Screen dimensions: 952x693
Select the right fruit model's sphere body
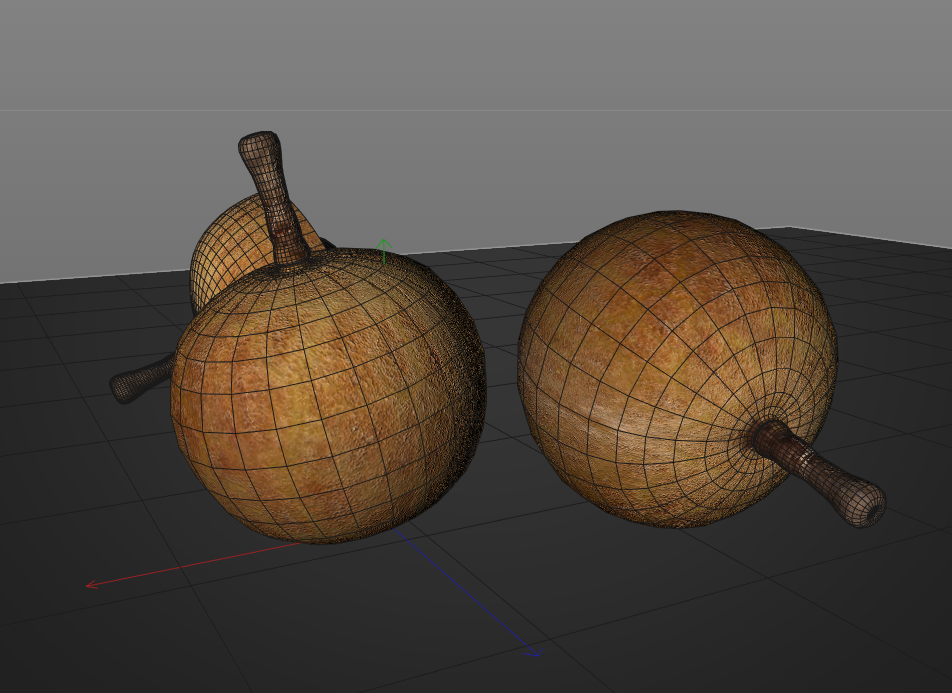(677, 369)
